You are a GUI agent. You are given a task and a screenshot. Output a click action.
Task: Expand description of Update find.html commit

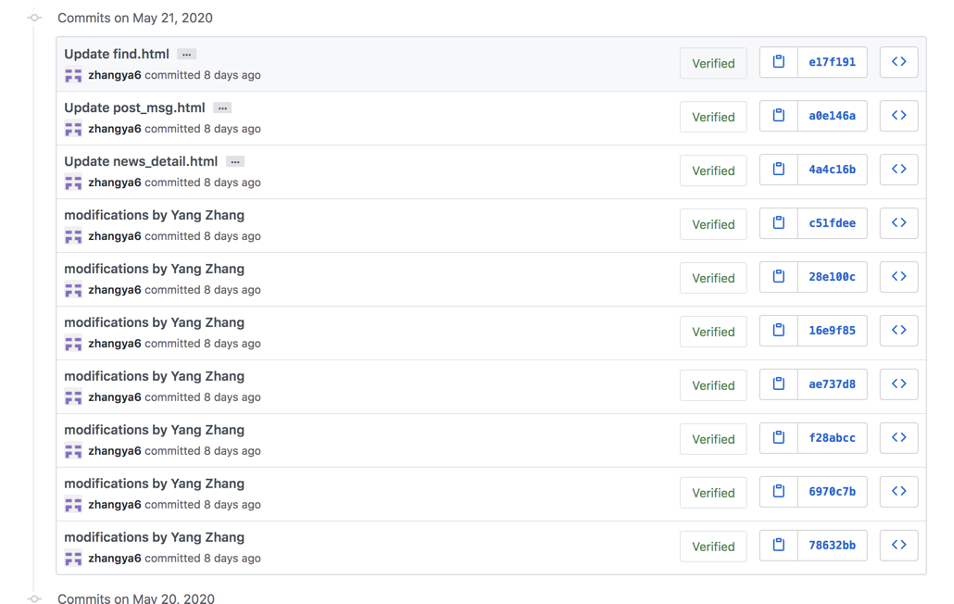(x=187, y=54)
